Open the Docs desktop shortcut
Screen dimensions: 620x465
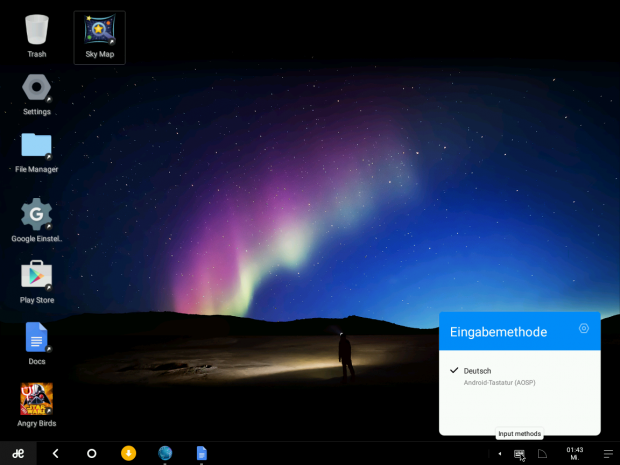(x=37, y=340)
